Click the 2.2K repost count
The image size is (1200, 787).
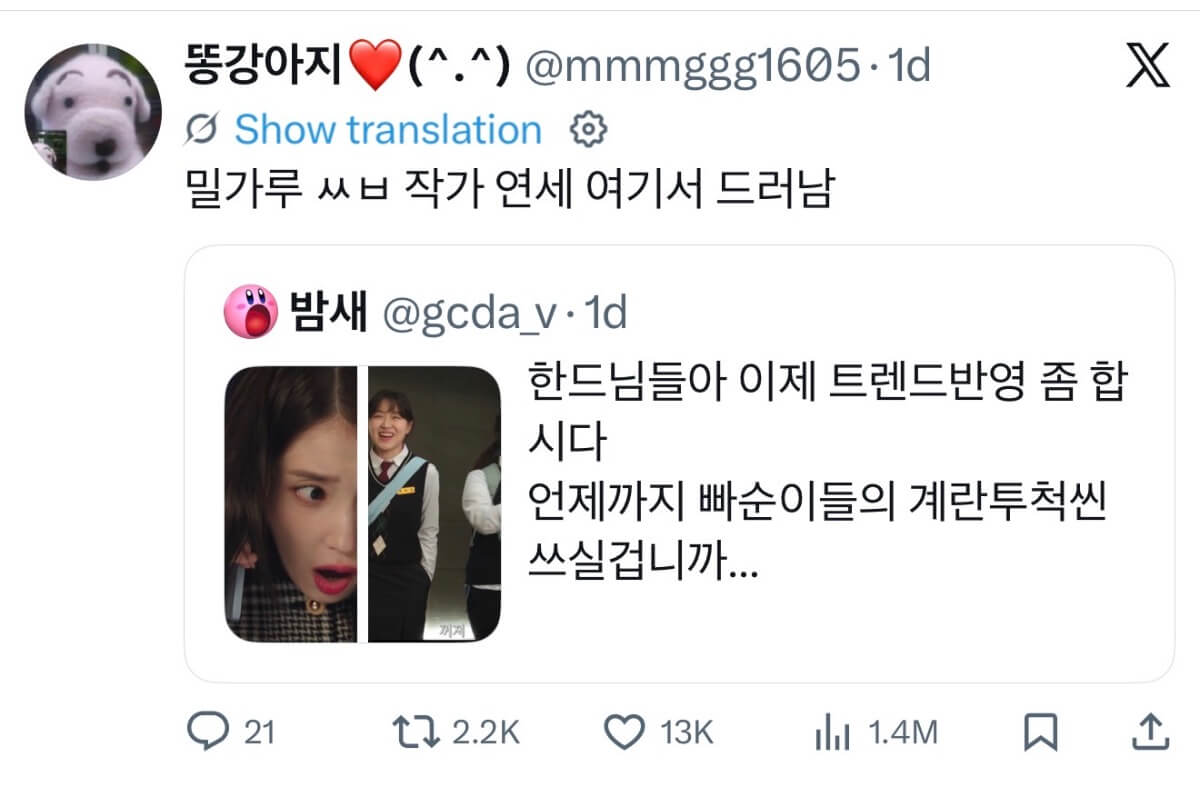(x=486, y=734)
